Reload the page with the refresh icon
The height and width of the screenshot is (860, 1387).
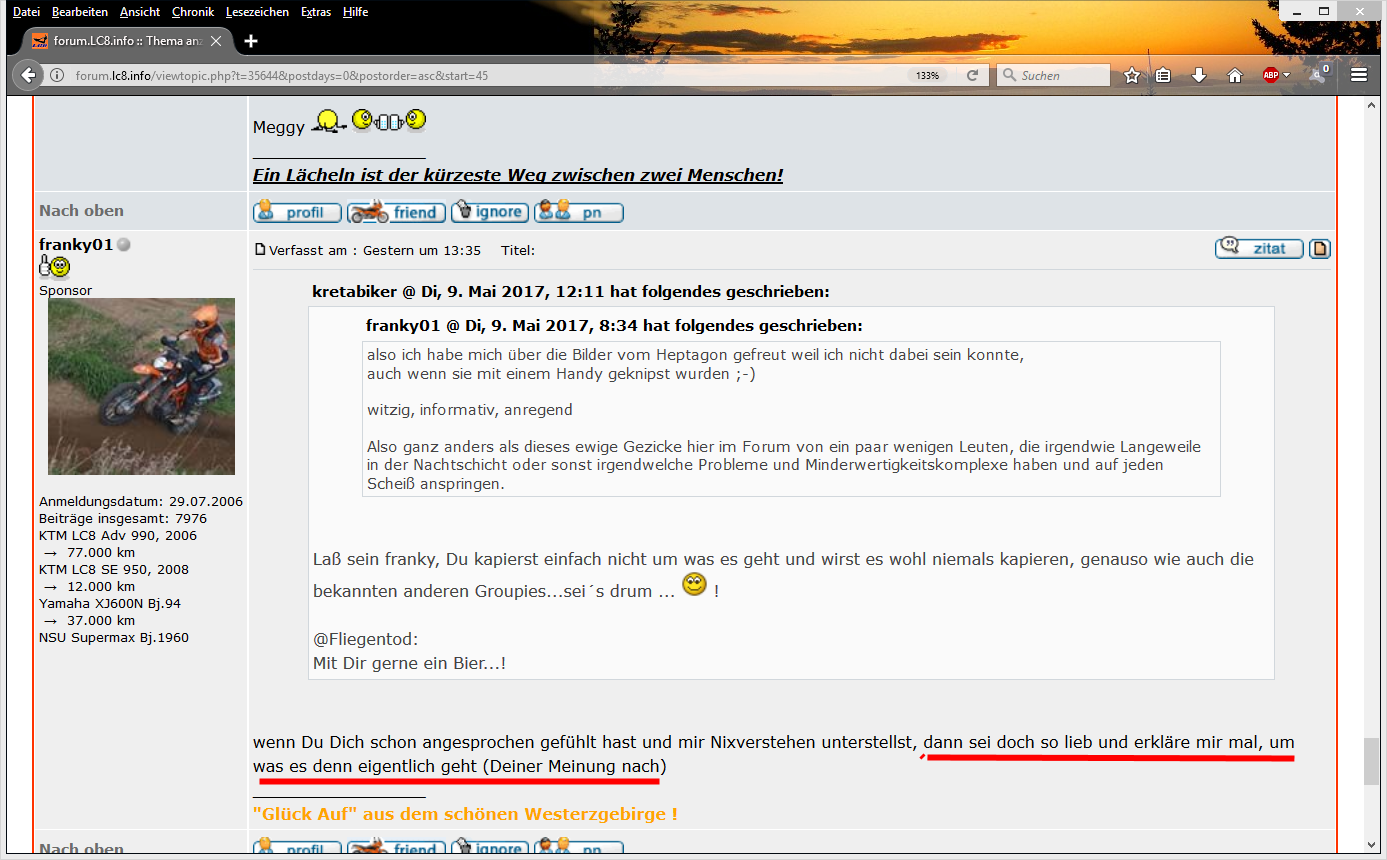(972, 75)
